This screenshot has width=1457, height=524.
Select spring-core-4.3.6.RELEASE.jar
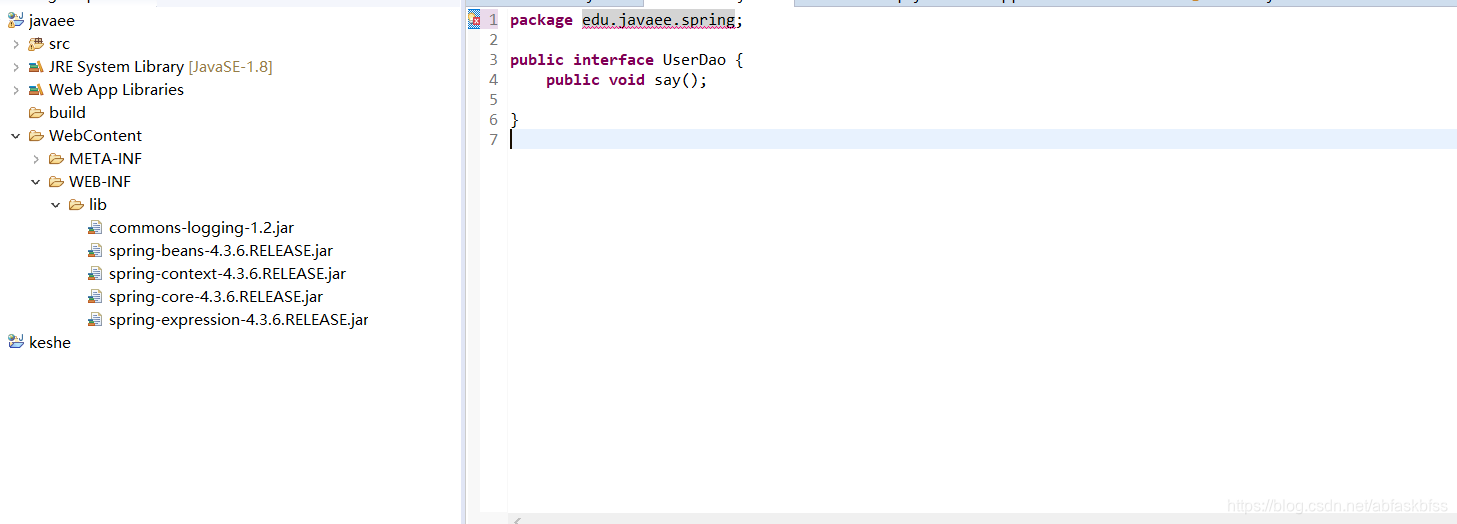tap(216, 296)
